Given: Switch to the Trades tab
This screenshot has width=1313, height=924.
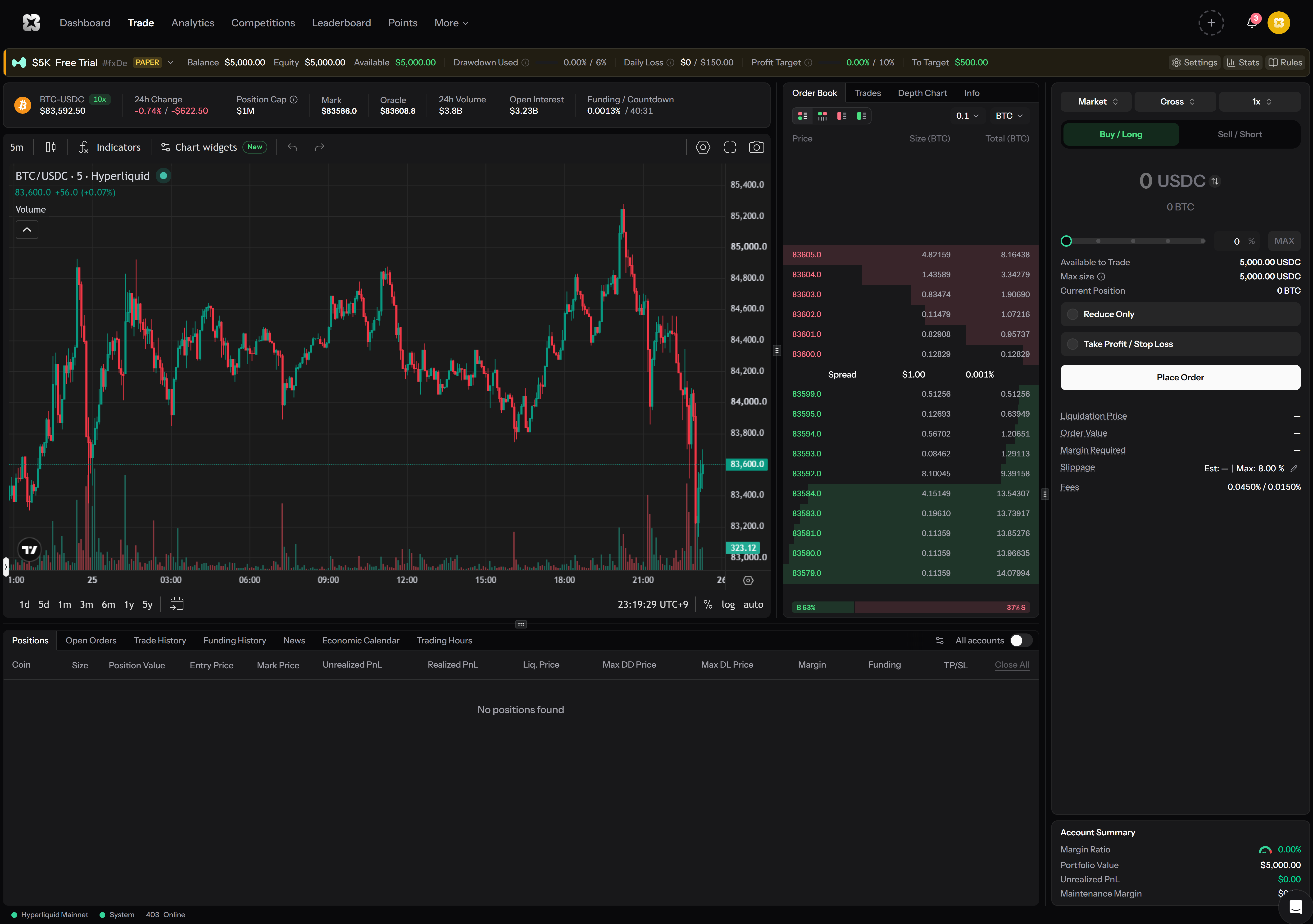Looking at the screenshot, I should click(867, 93).
